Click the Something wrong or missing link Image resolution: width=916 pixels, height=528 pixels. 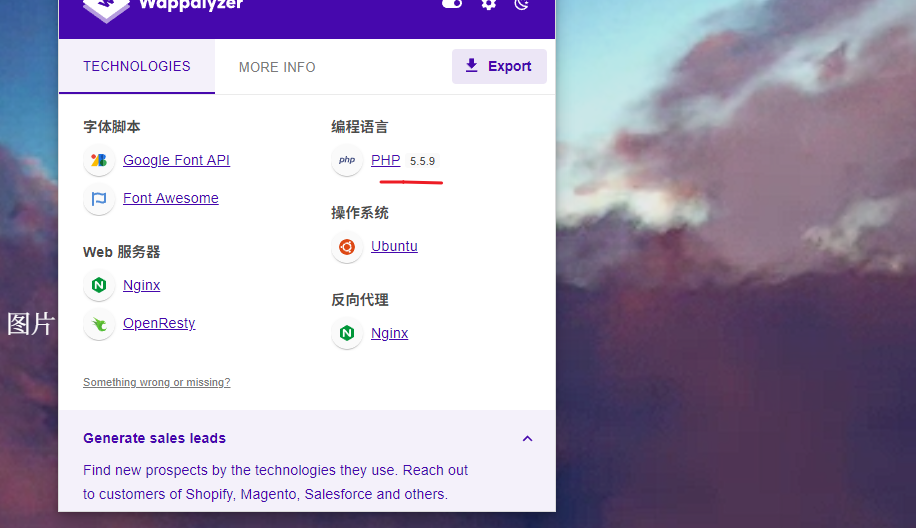coord(157,382)
